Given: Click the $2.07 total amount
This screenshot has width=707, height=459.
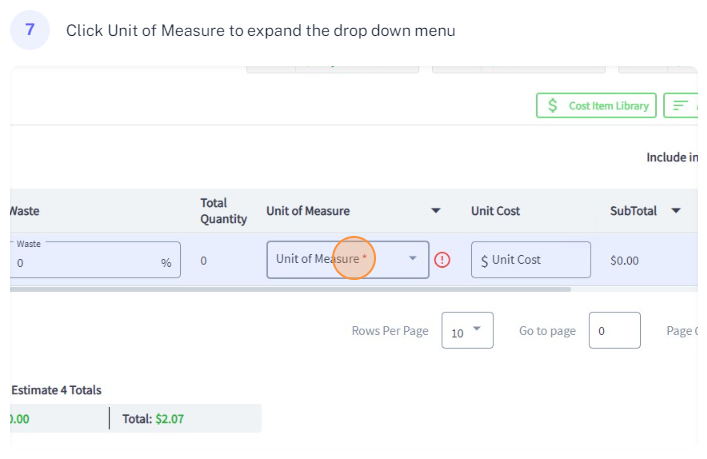Looking at the screenshot, I should (170, 419).
